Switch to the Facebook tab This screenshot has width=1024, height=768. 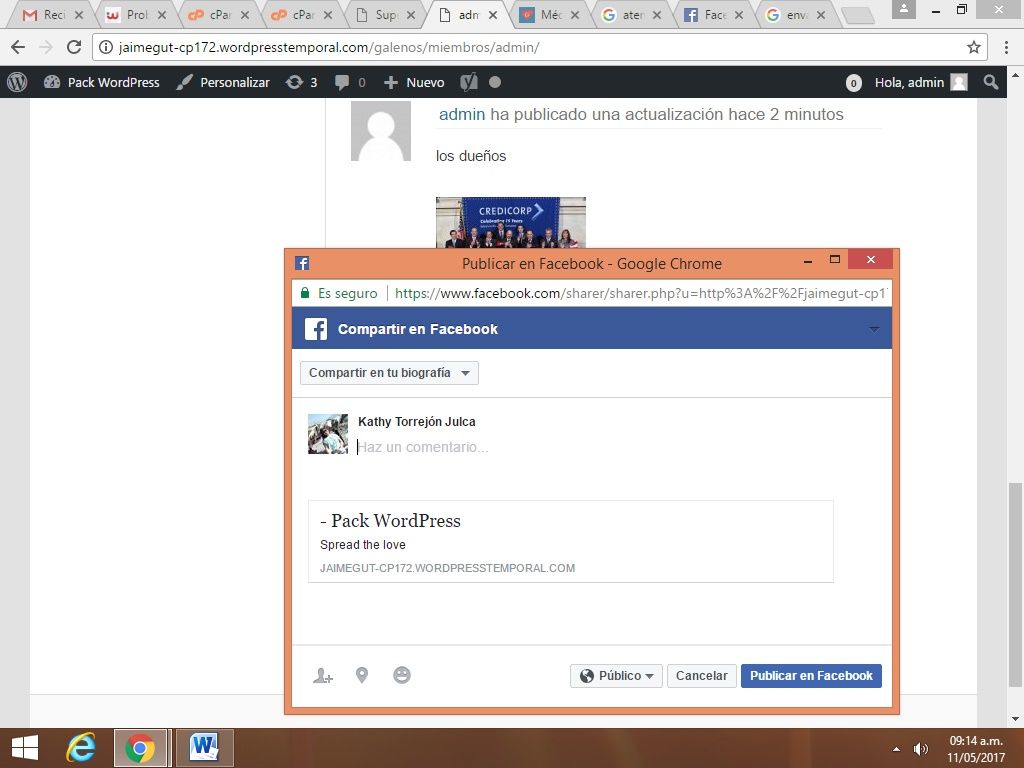pos(713,14)
